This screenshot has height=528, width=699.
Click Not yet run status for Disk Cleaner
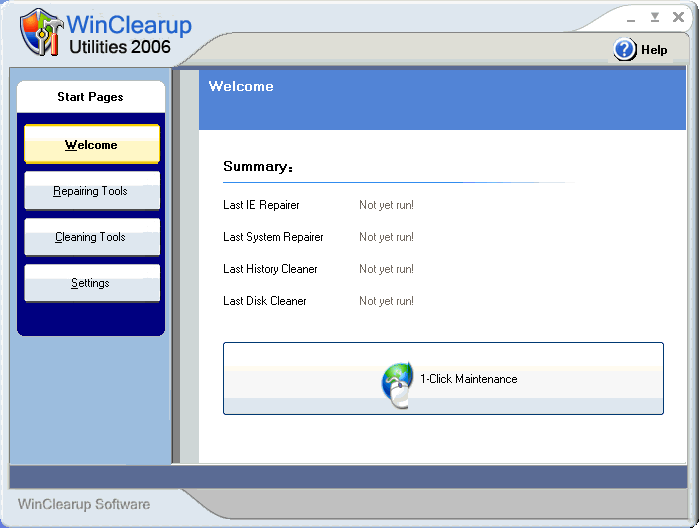(x=387, y=301)
